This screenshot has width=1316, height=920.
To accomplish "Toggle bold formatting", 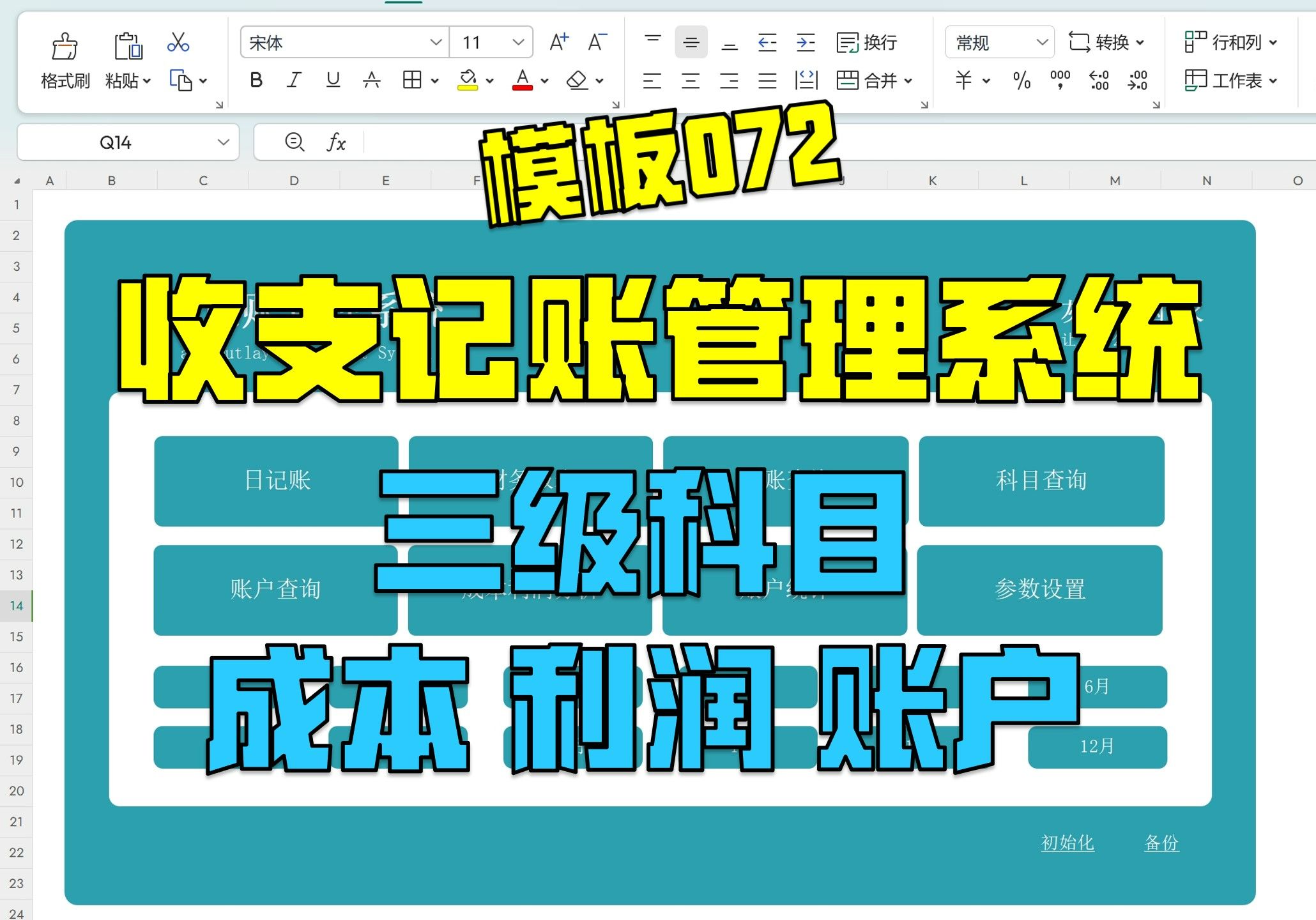I will 256,80.
